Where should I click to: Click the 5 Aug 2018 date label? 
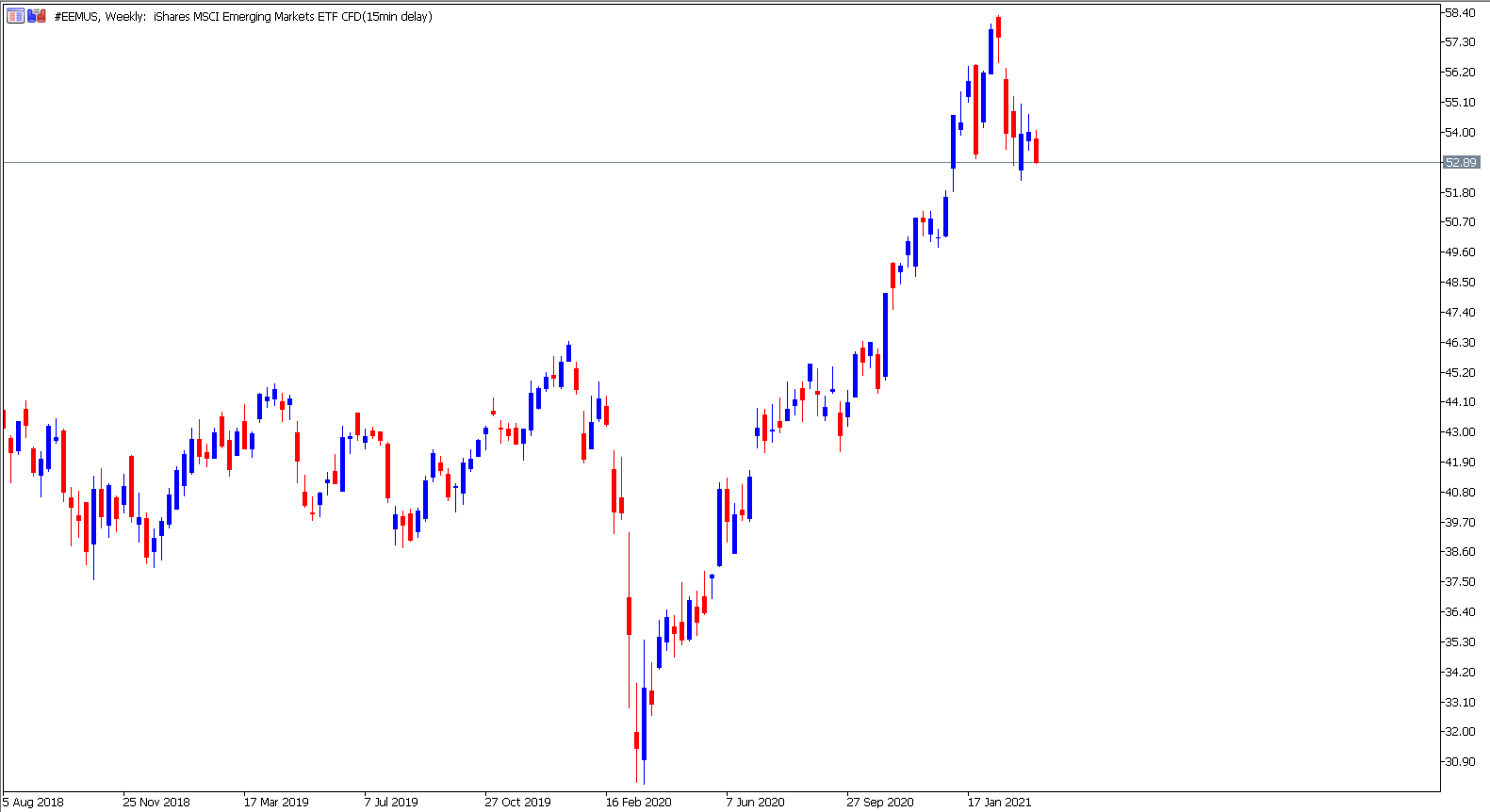[x=33, y=803]
